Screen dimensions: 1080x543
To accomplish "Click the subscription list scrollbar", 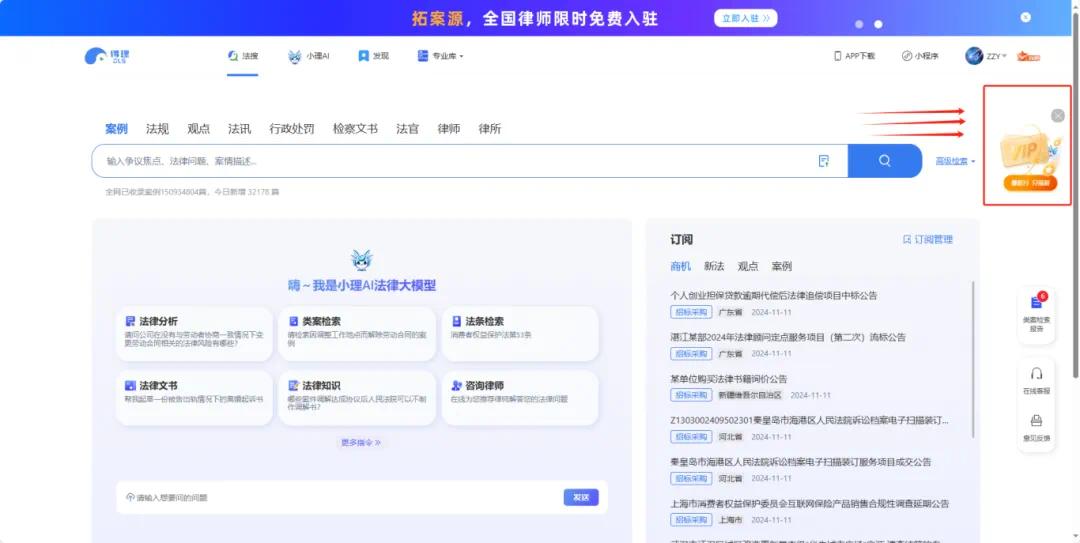I will (x=973, y=358).
